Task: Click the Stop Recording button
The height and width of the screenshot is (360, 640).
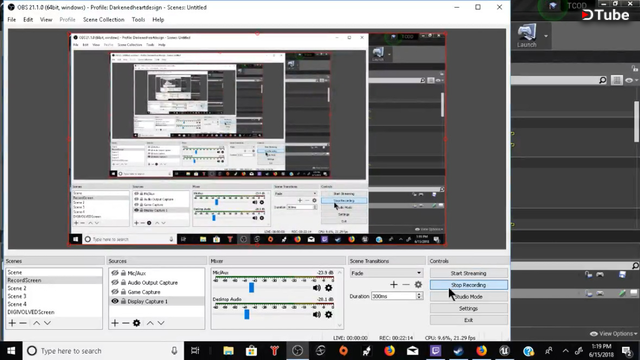Action: coord(469,285)
